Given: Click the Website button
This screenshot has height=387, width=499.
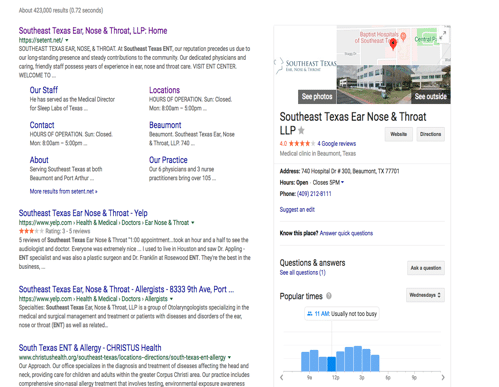Looking at the screenshot, I should [399, 134].
